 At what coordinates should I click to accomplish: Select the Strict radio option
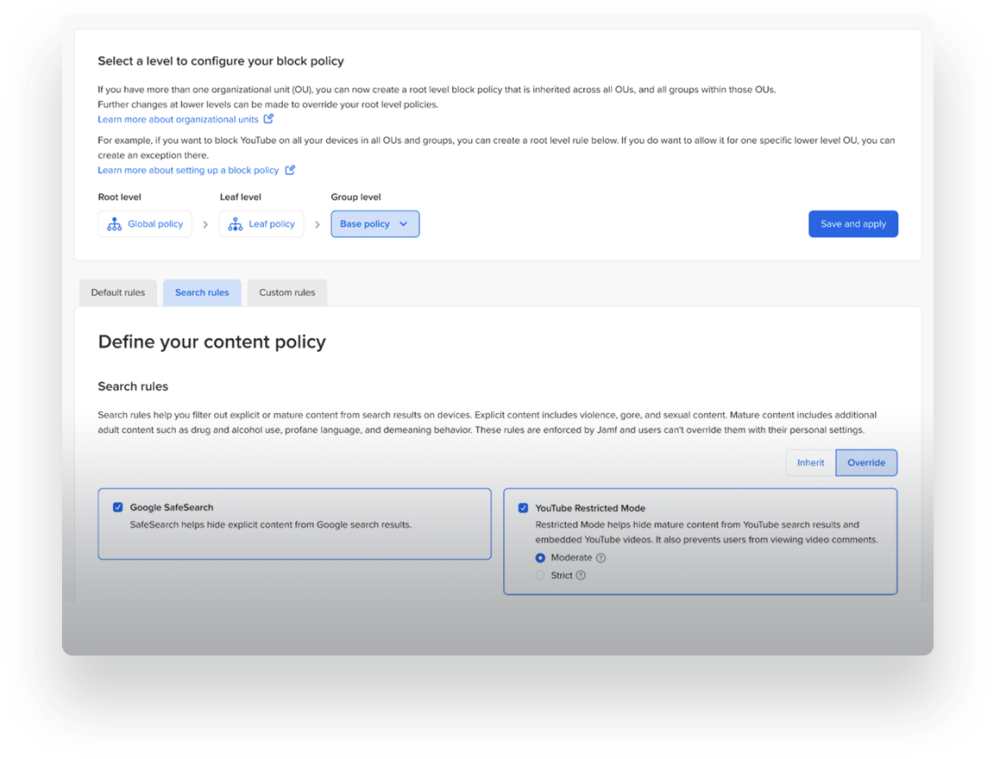click(x=541, y=575)
